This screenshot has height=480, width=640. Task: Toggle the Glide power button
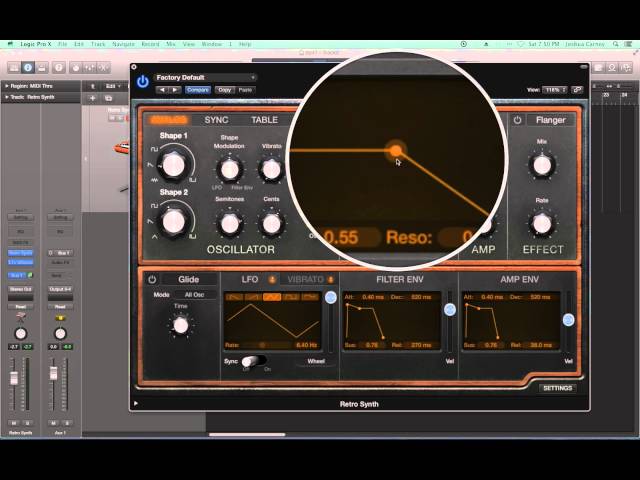(152, 280)
